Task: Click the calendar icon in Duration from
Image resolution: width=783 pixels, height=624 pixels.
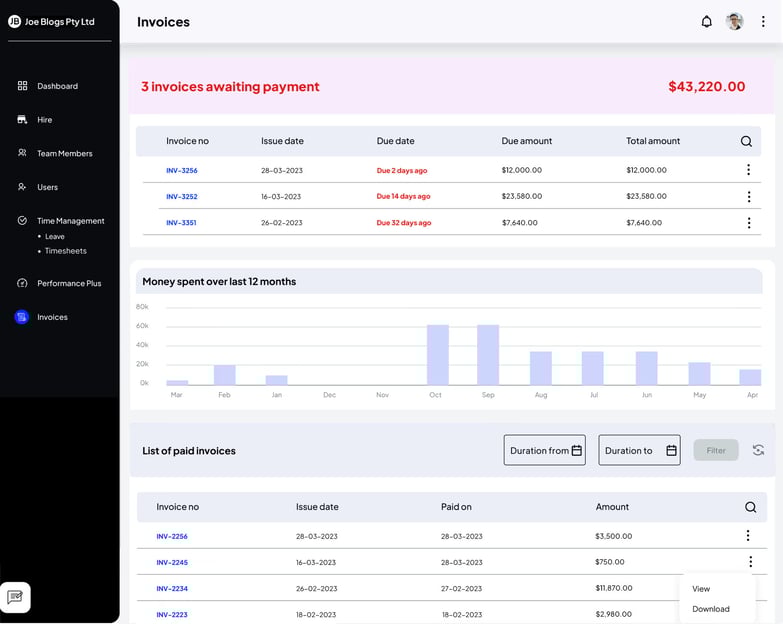Action: [x=577, y=450]
